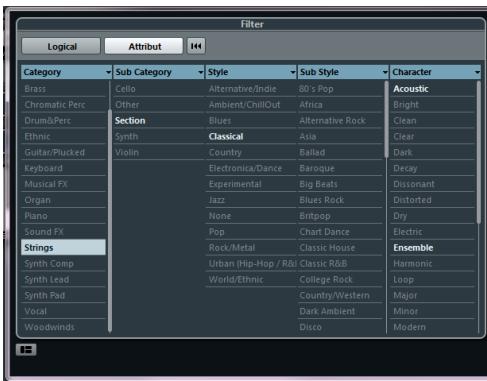Viewport: 487px width, 381px height.
Task: Select Britpop sub style
Action: pos(340,216)
